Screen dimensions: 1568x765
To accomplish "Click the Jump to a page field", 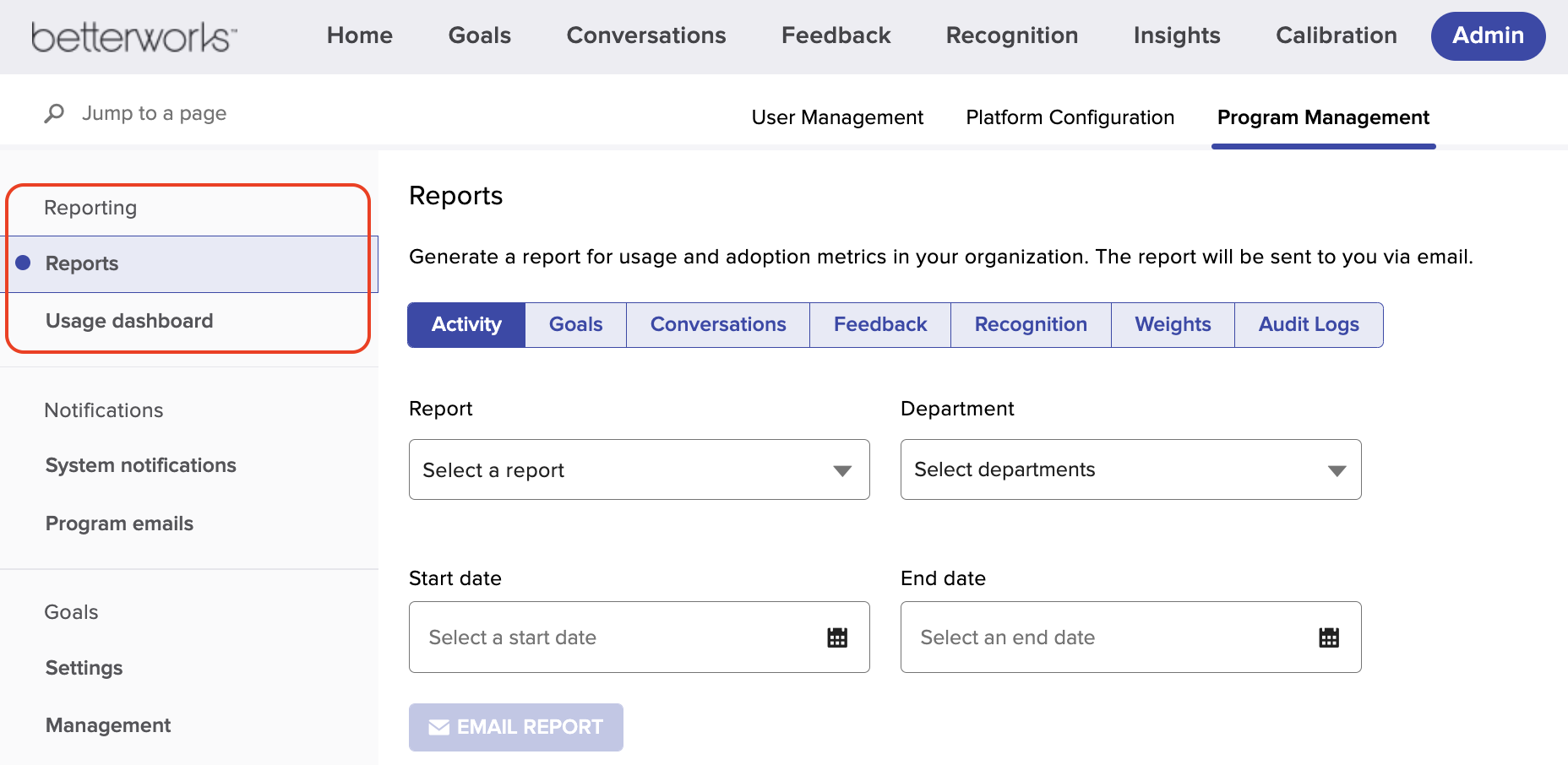I will tap(154, 113).
